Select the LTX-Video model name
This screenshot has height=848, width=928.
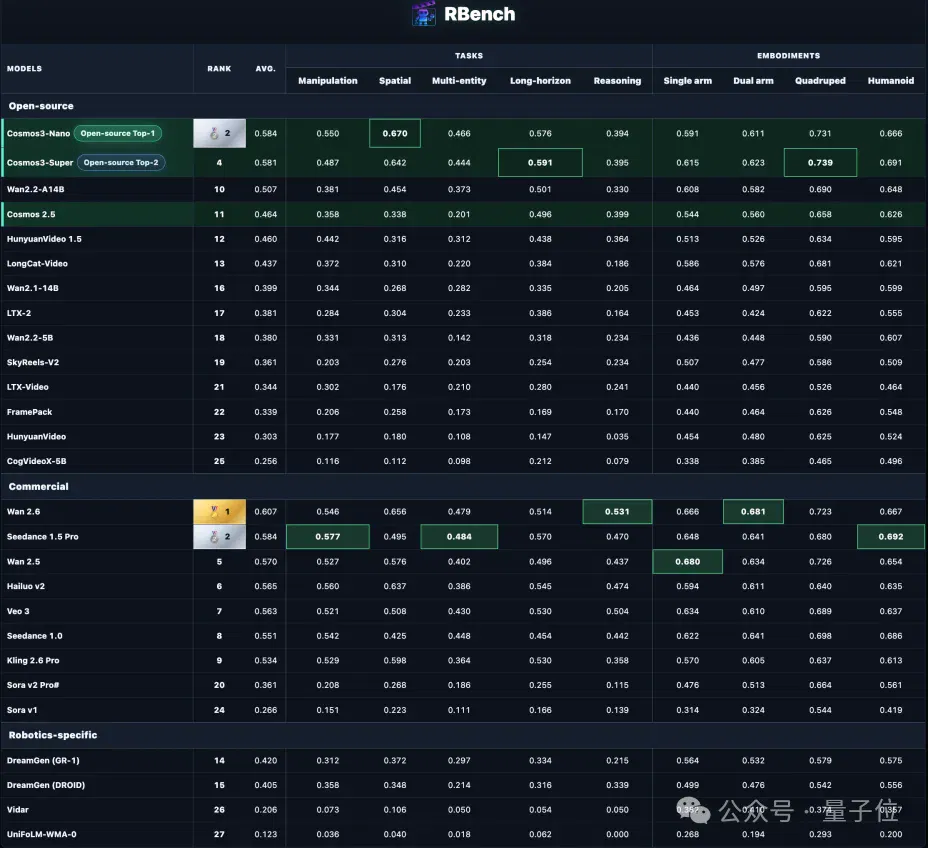click(28, 387)
